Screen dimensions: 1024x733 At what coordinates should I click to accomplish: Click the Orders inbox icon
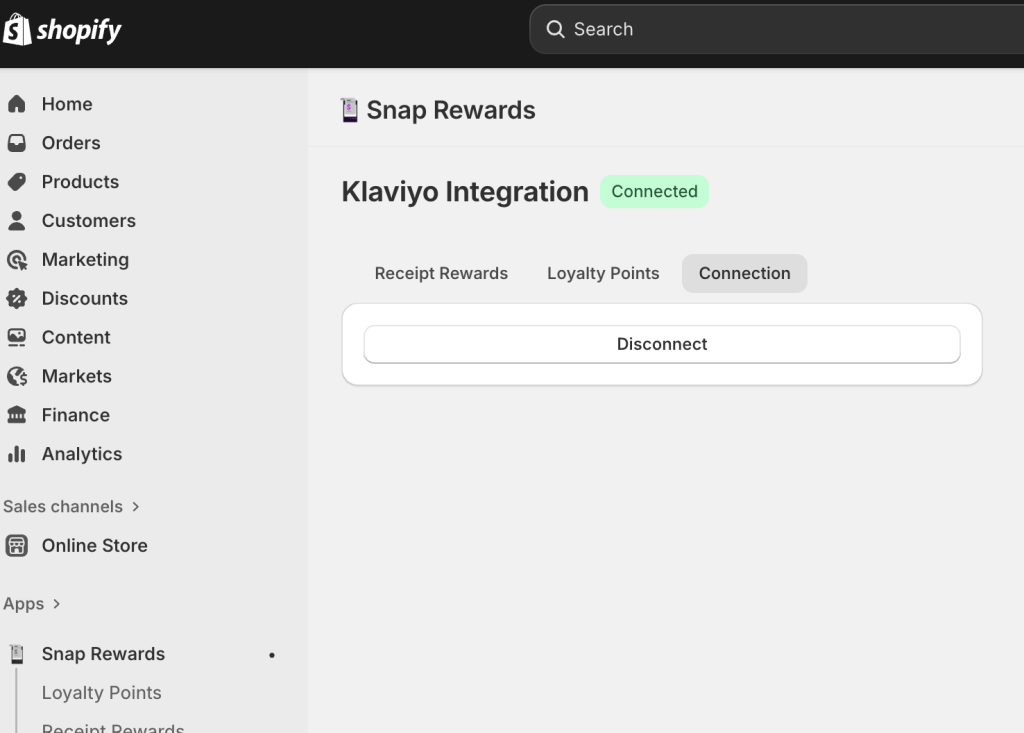tap(16, 143)
